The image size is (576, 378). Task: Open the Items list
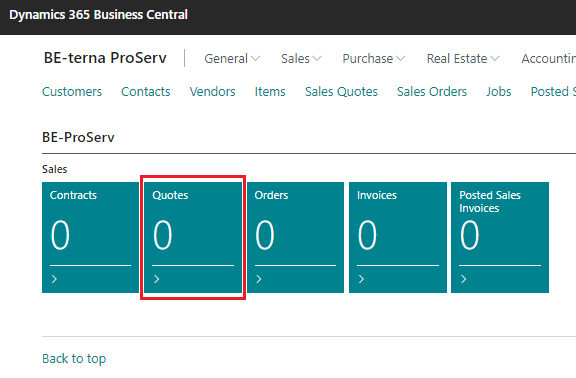click(270, 91)
